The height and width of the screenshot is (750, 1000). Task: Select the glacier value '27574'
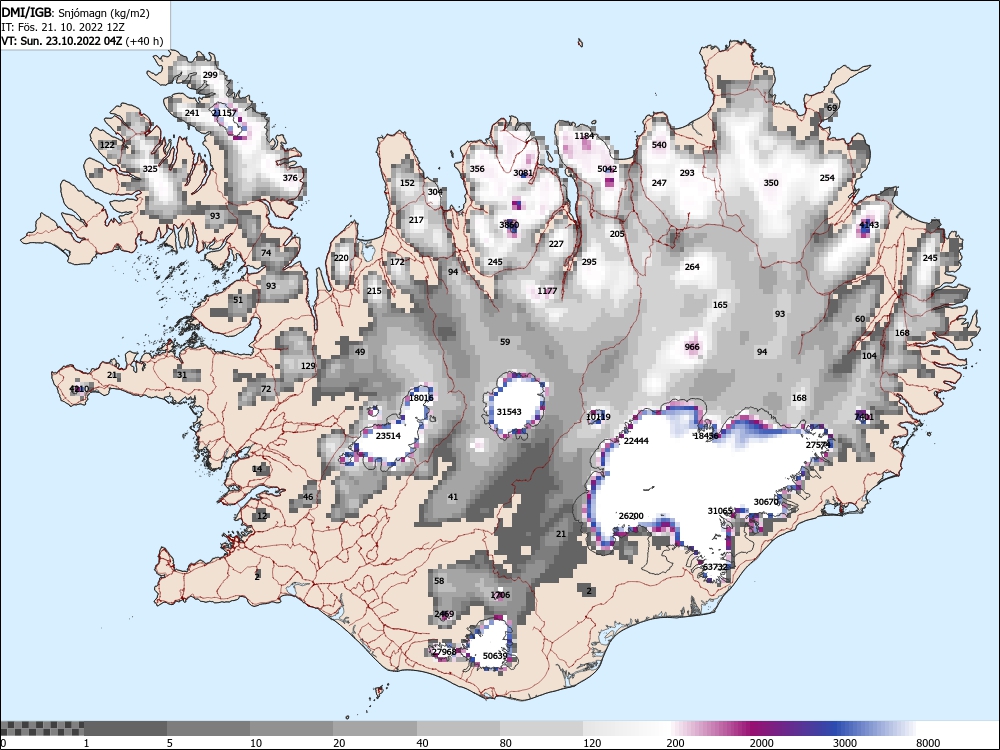coord(818,445)
